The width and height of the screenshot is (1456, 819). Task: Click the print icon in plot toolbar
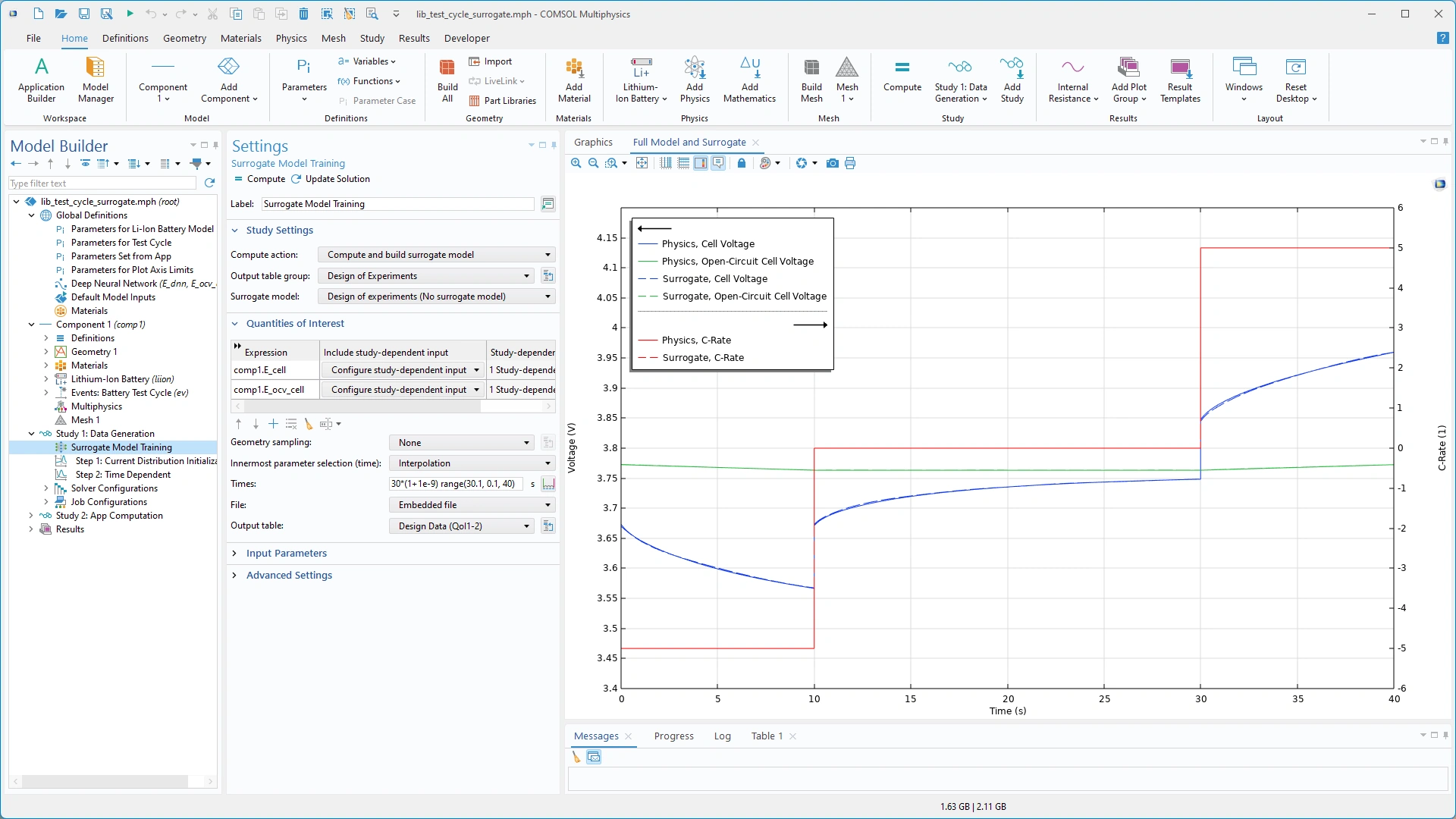[x=850, y=163]
